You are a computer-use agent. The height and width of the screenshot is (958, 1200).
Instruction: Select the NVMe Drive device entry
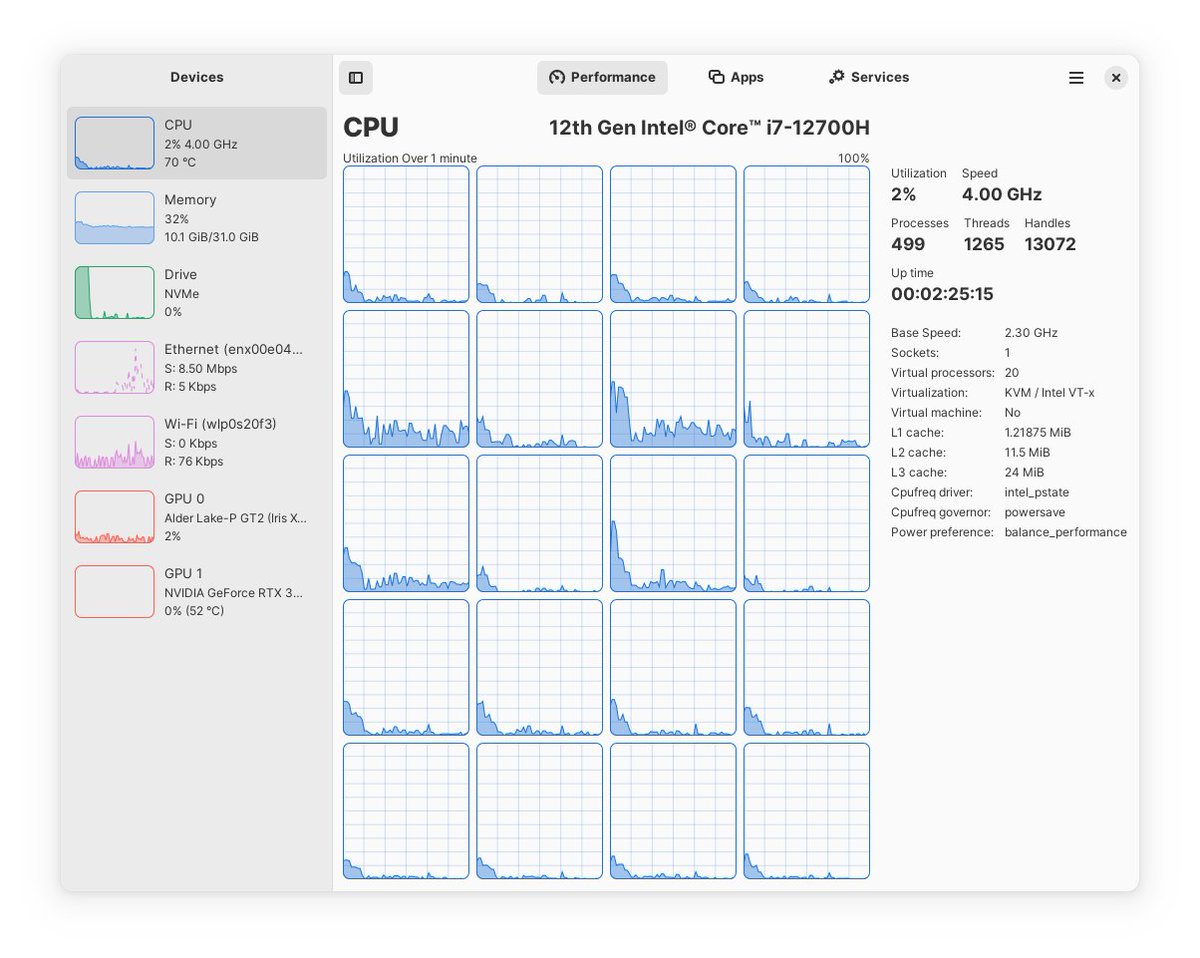pyautogui.click(x=197, y=293)
